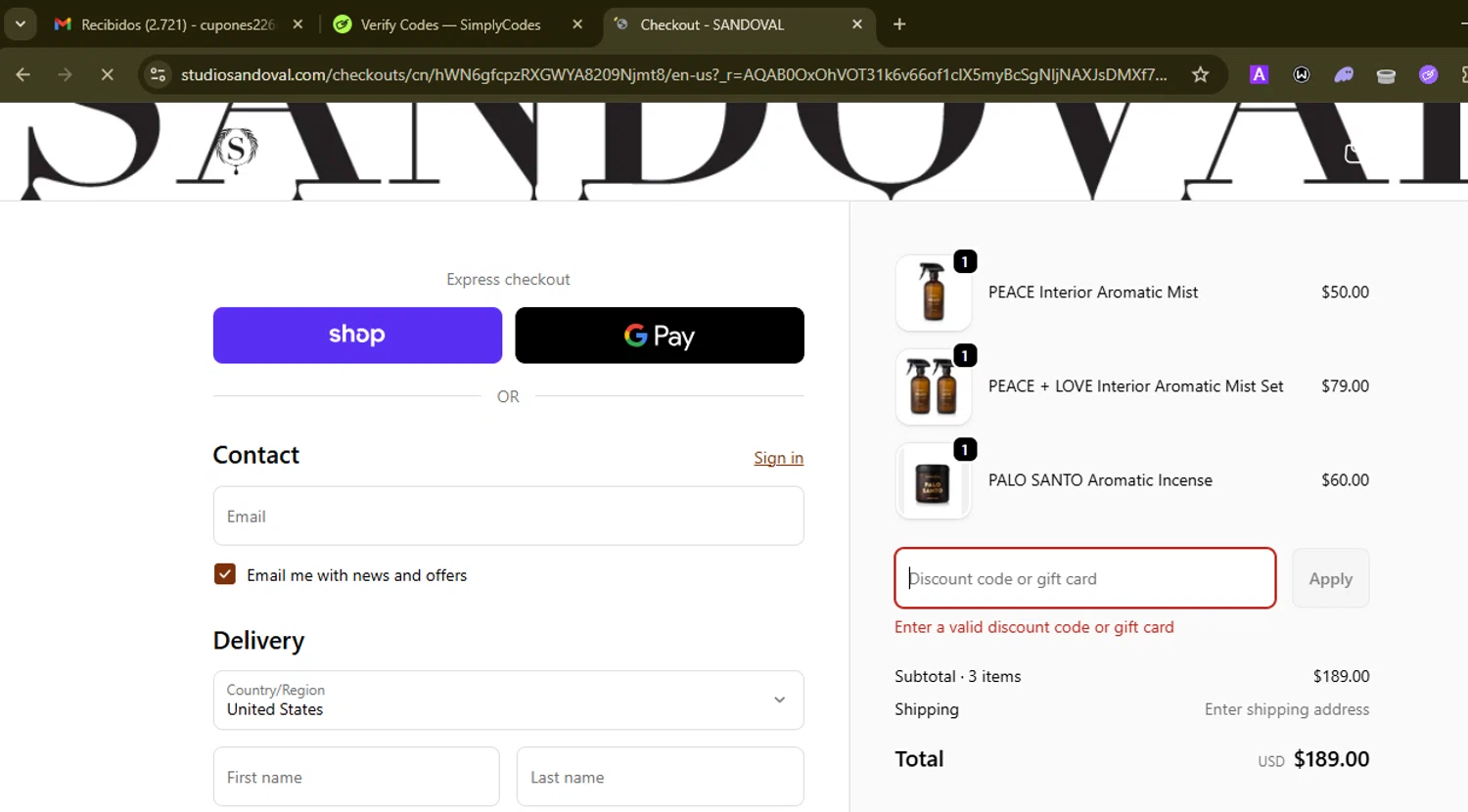Click the Apply discount button

[x=1331, y=578]
